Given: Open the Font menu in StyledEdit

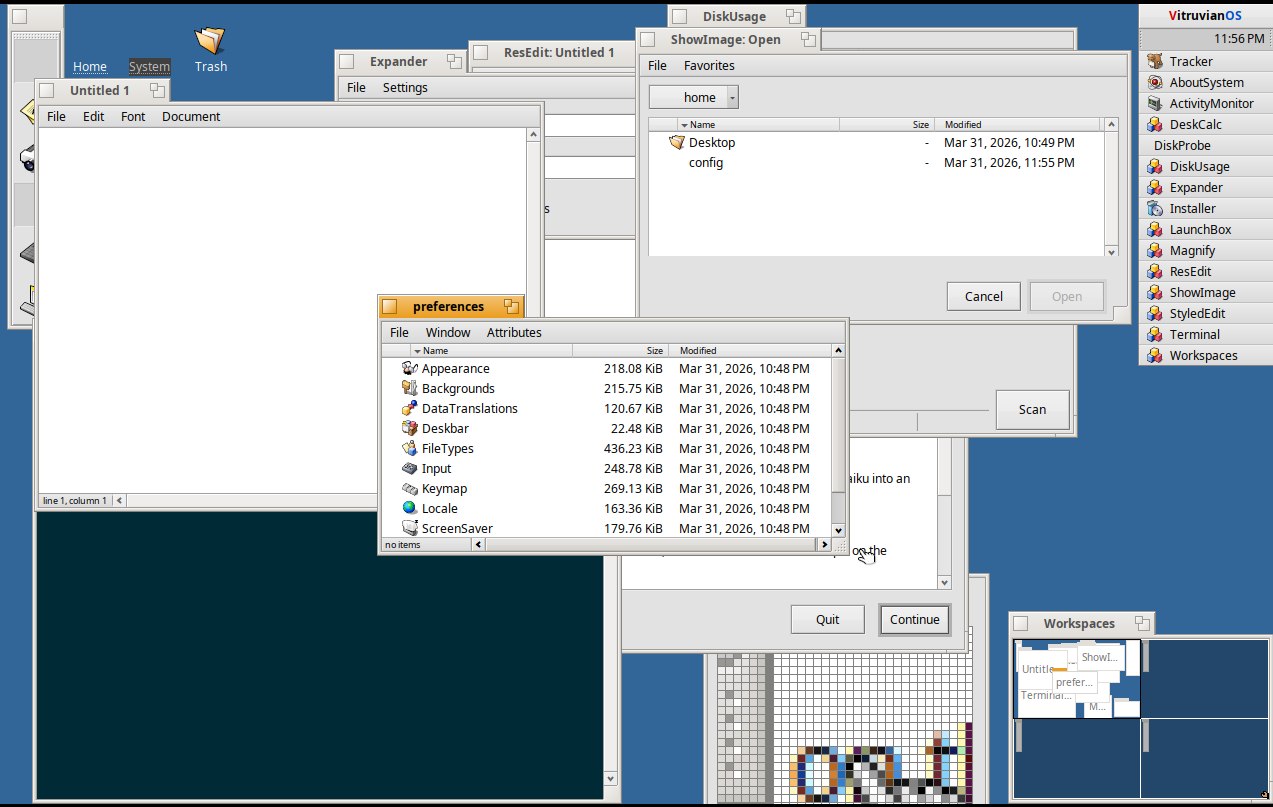Looking at the screenshot, I should [133, 117].
